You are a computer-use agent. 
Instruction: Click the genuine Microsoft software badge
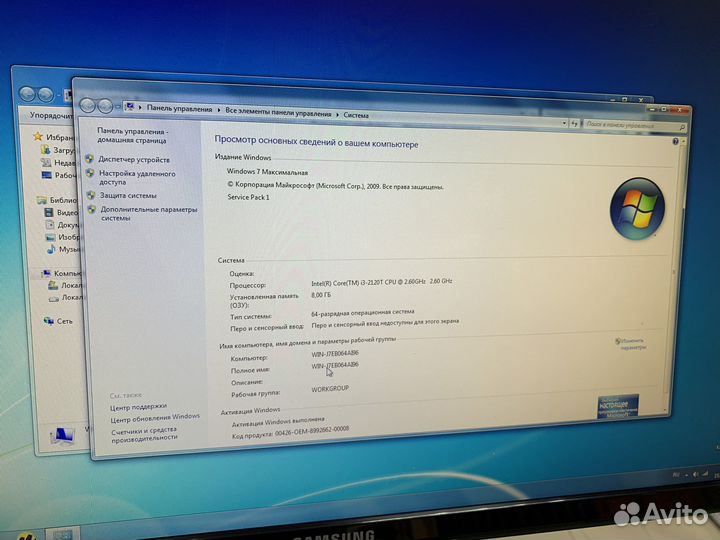[x=618, y=406]
